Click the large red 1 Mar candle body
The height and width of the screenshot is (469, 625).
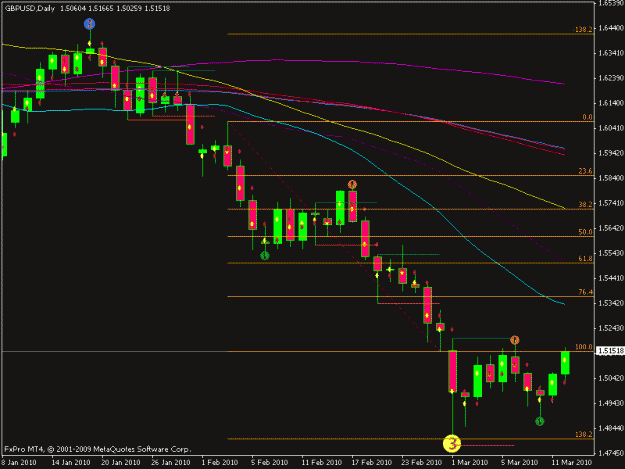[452, 371]
